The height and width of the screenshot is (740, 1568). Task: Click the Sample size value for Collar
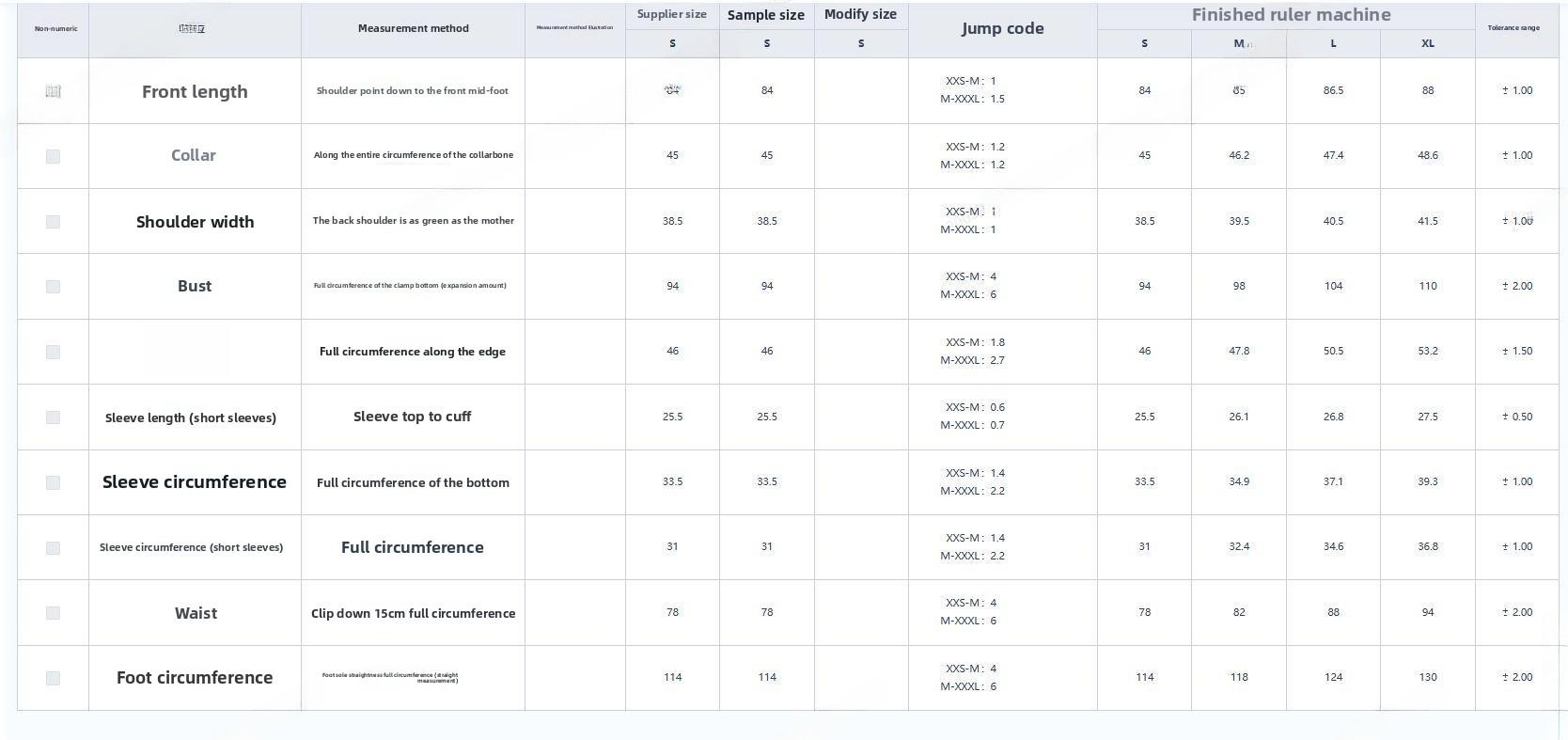[x=766, y=156]
